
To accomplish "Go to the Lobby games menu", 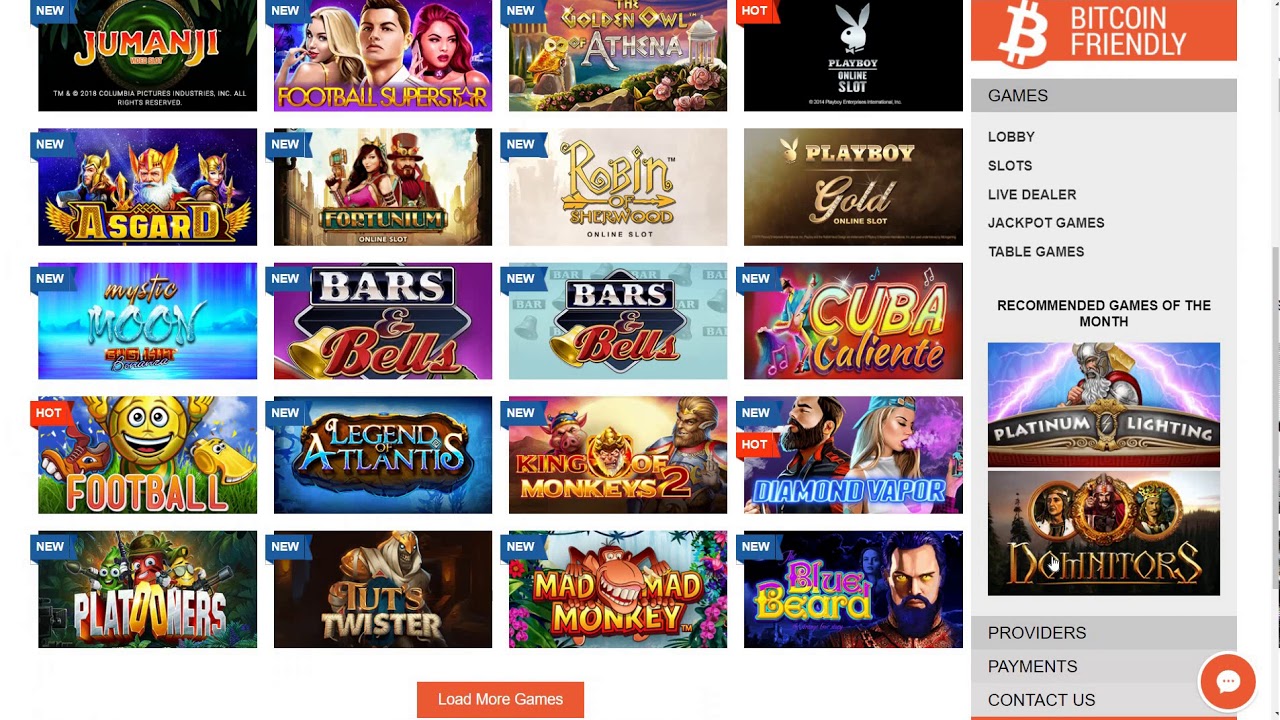I will [1011, 137].
